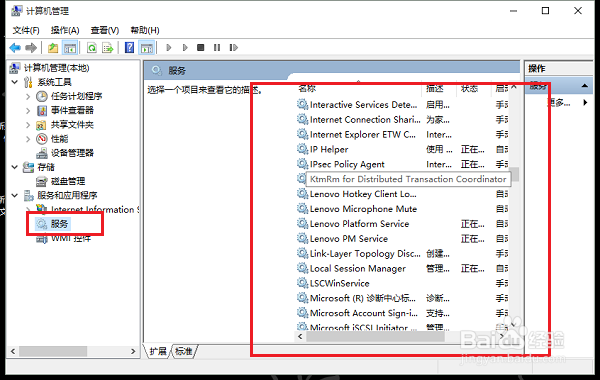Select 任务计划程序 in the tree

coord(77,96)
